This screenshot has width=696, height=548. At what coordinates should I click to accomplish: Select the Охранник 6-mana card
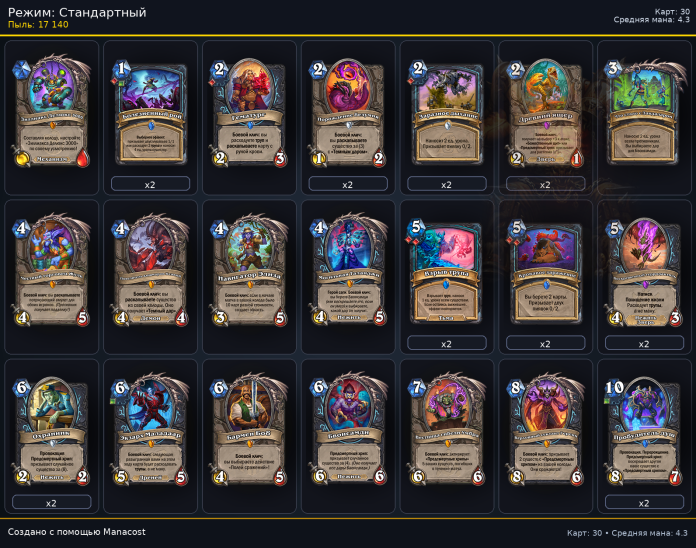[51, 431]
